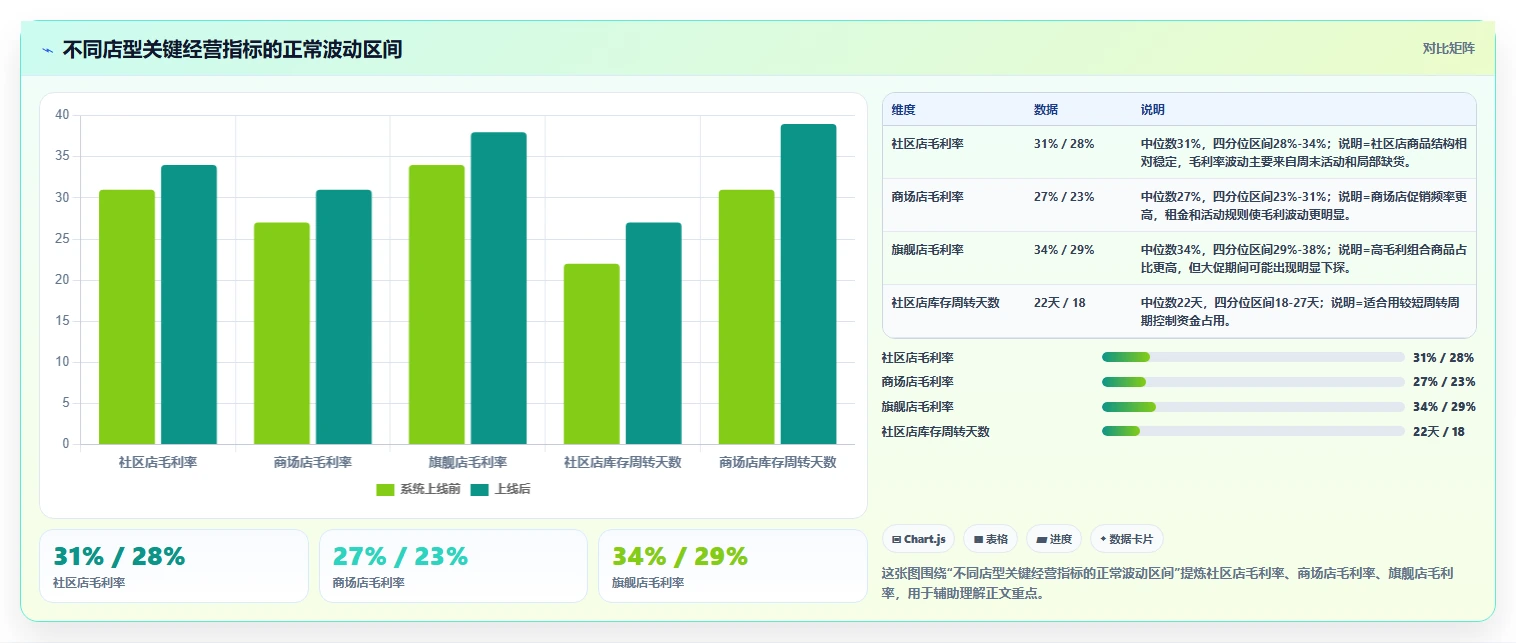The width and height of the screenshot is (1516, 643).
Task: Click the teal 商场店毛利率 bar
Action: pos(344,317)
